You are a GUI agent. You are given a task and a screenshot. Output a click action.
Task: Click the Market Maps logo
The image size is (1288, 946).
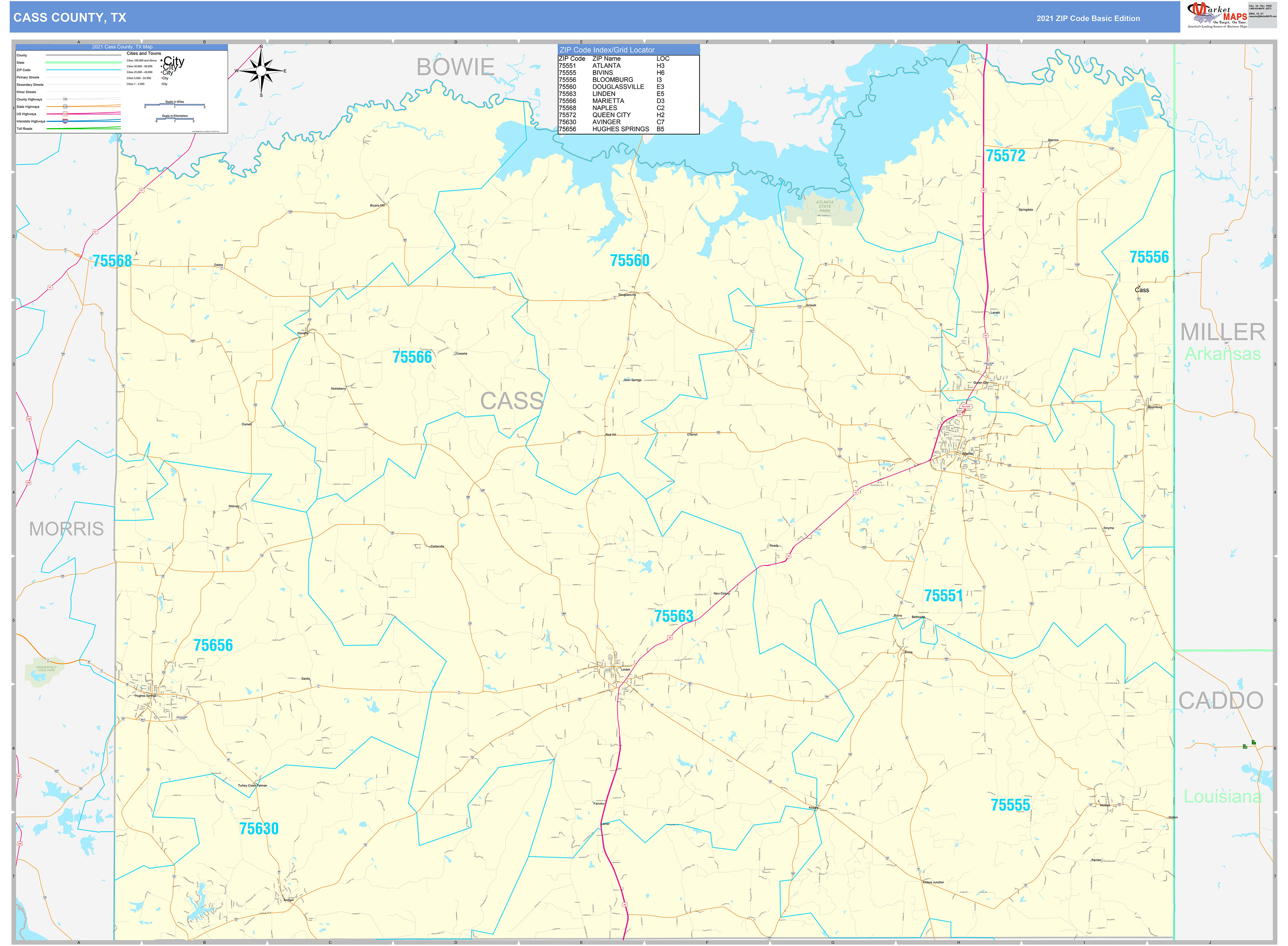tap(1217, 15)
